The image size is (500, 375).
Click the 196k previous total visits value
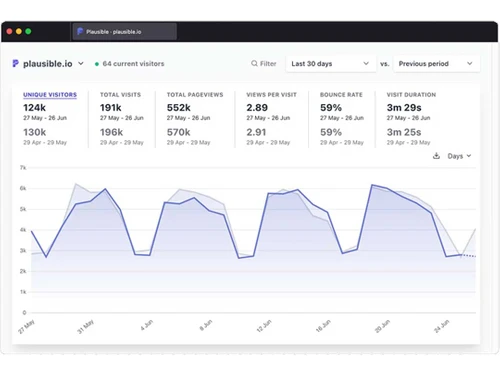[111, 132]
